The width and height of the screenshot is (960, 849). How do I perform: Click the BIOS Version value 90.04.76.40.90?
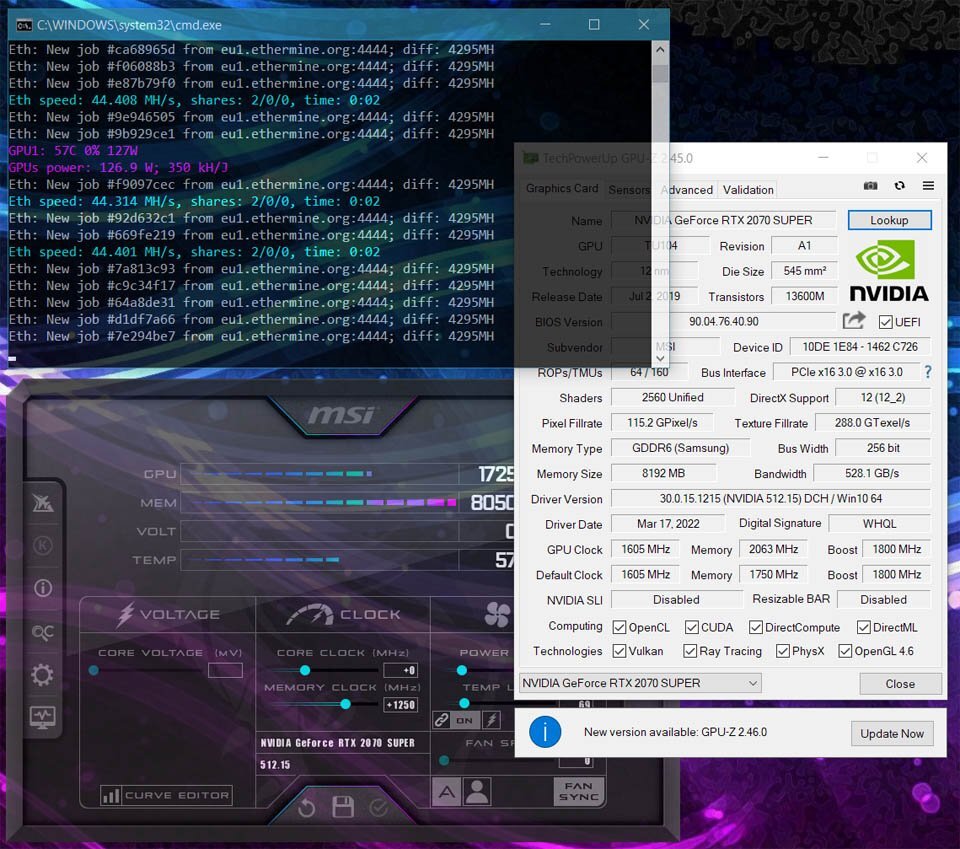click(x=723, y=321)
